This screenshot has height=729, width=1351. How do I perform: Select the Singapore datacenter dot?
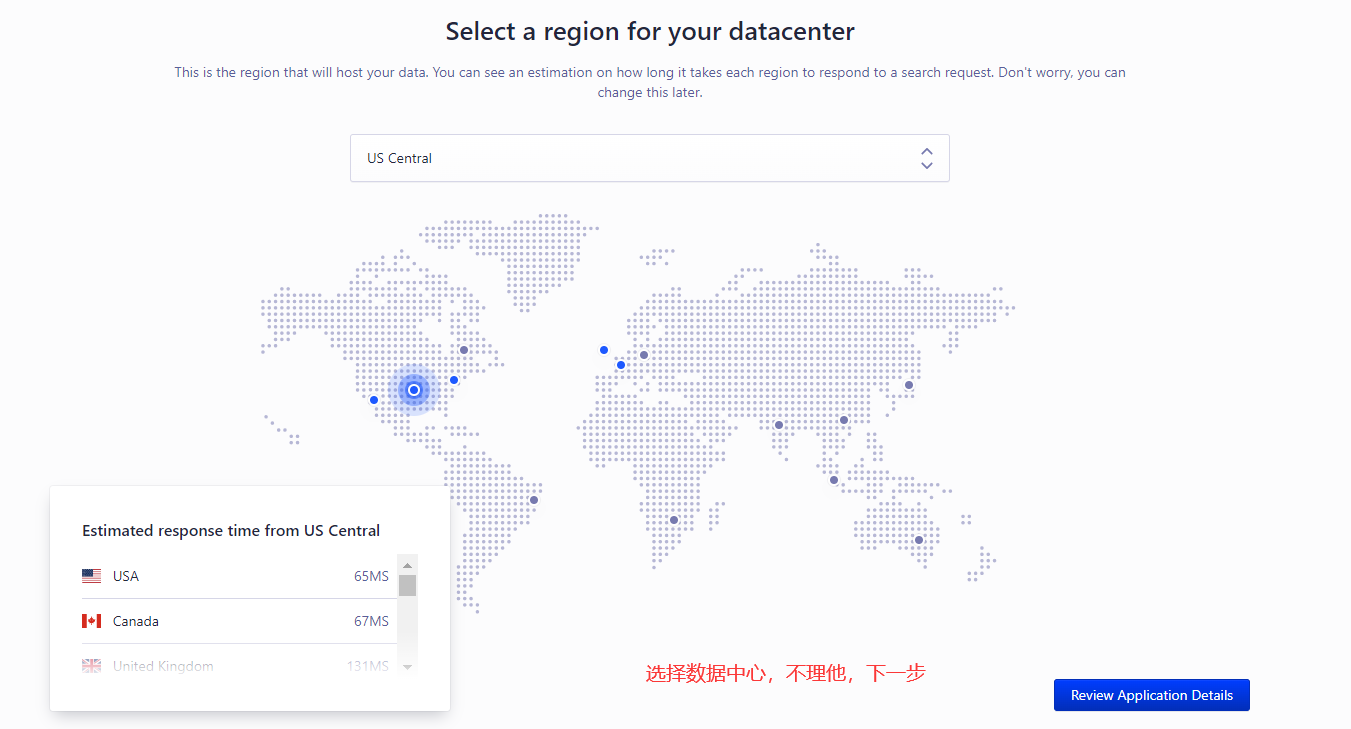834,480
